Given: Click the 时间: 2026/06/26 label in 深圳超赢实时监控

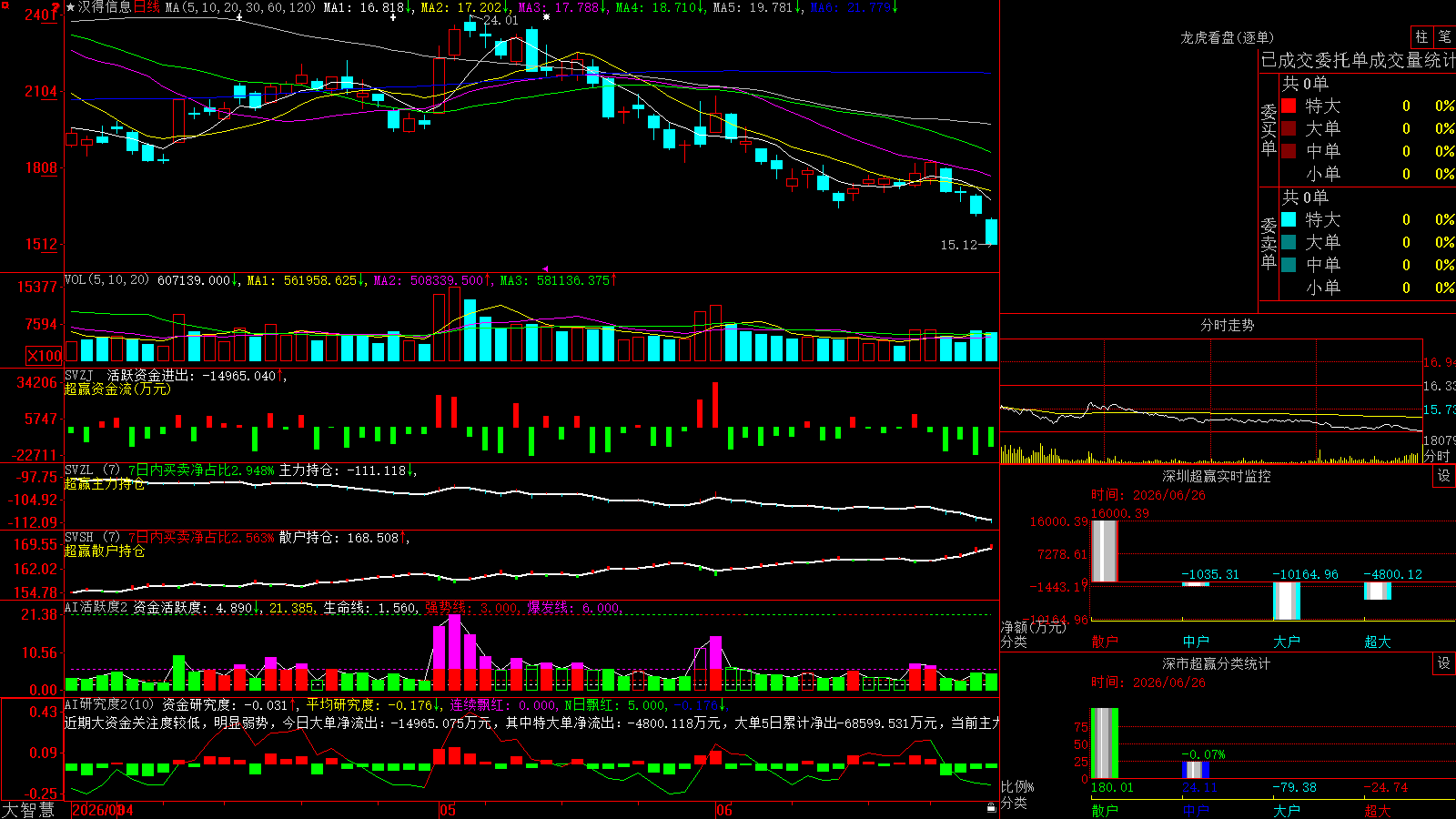Looking at the screenshot, I should click(x=1148, y=495).
